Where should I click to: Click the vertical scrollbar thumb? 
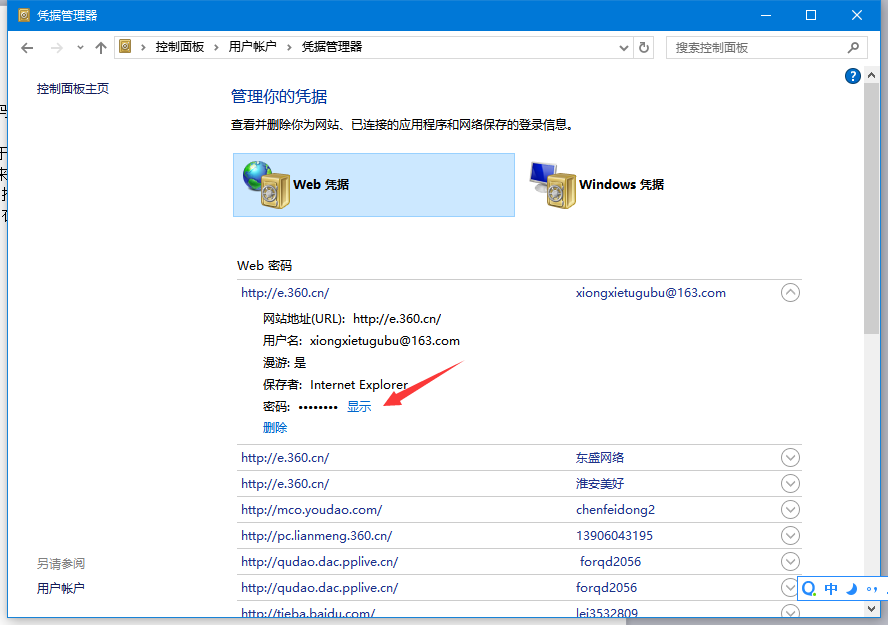[872, 208]
